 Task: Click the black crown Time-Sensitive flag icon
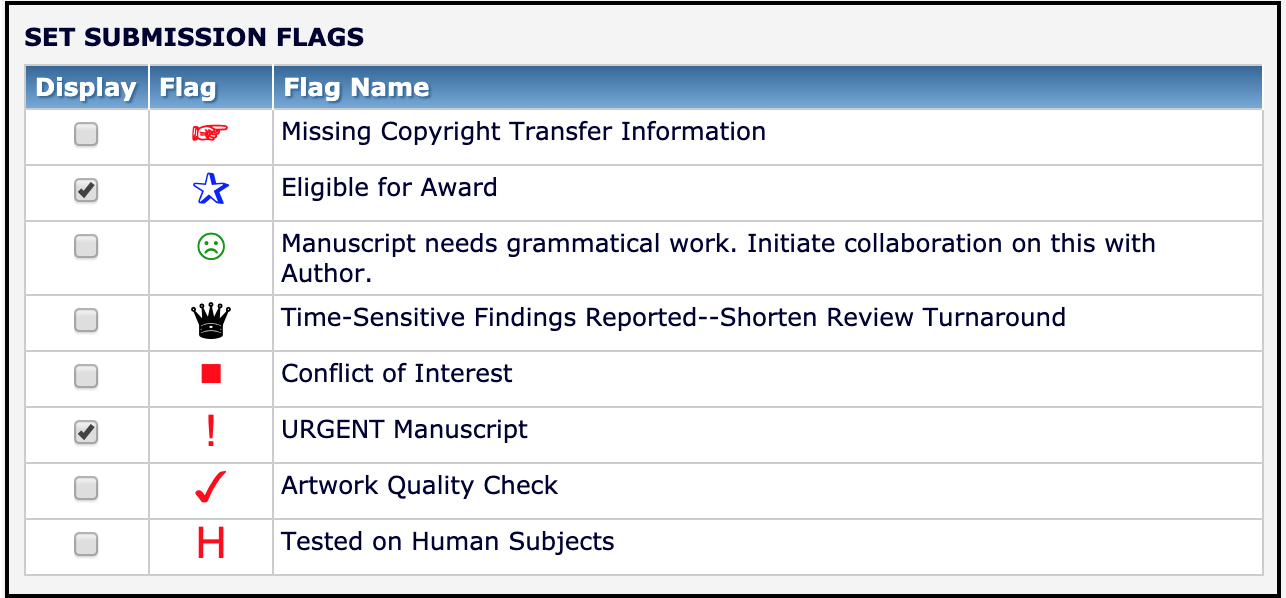click(210, 320)
